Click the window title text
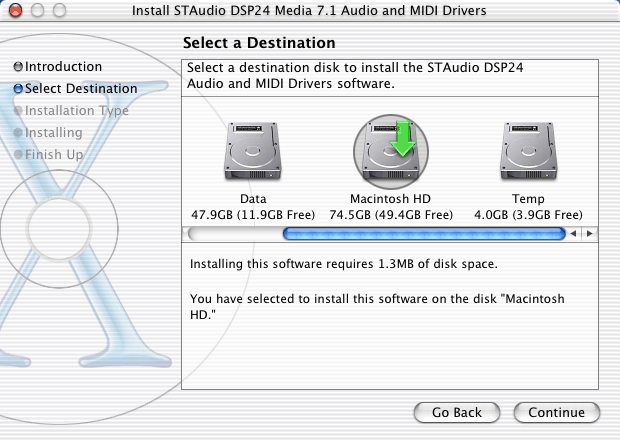The image size is (620, 440). click(x=309, y=10)
